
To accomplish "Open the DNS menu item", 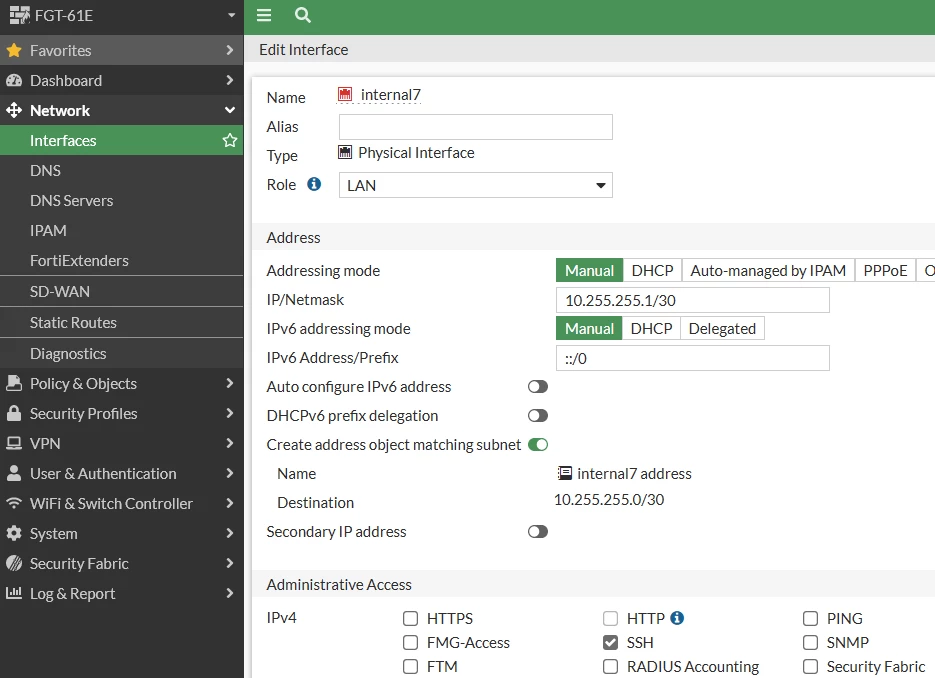I will pyautogui.click(x=122, y=171).
